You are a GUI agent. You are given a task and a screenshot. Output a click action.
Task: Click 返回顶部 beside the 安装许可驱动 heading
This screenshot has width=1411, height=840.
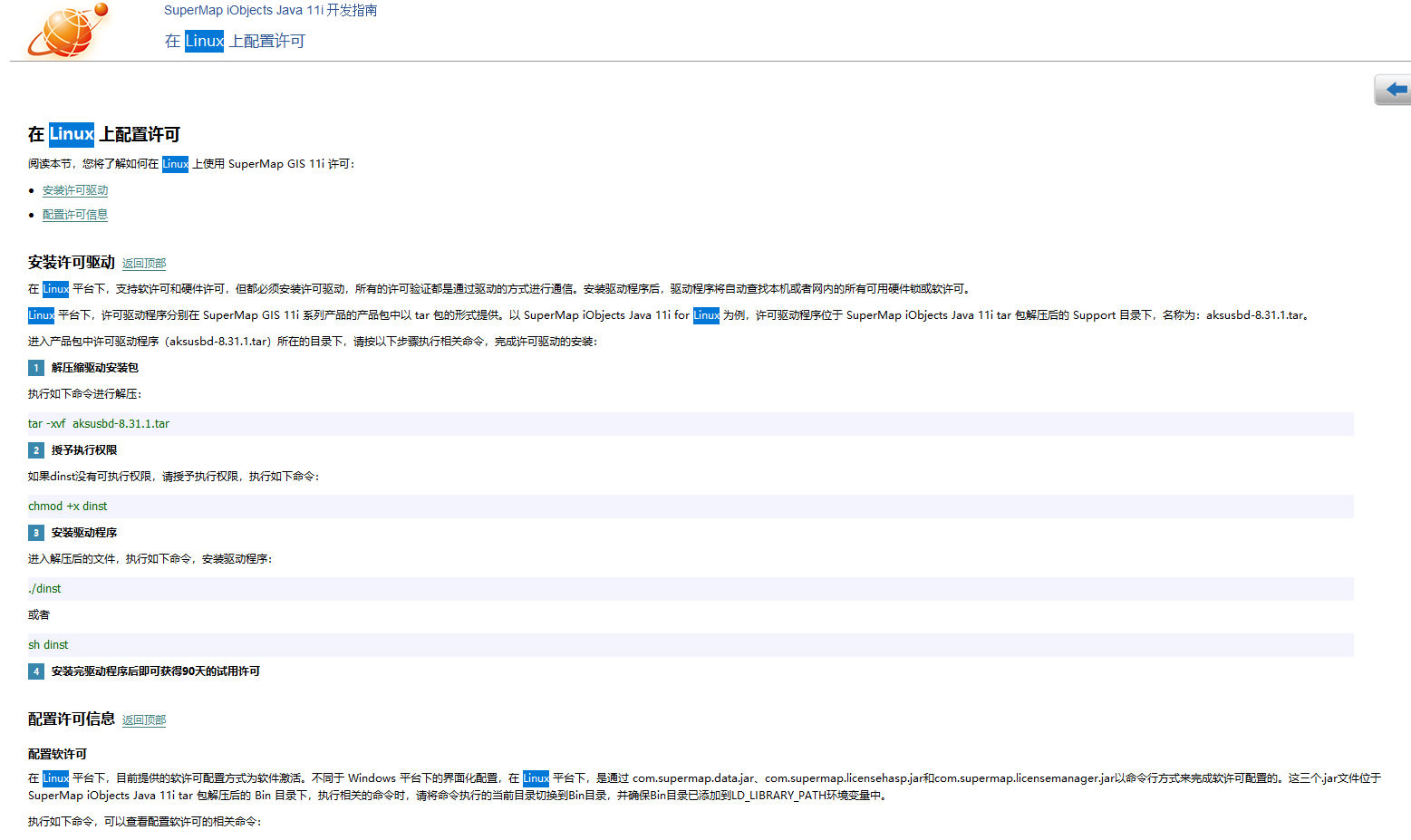(x=144, y=264)
